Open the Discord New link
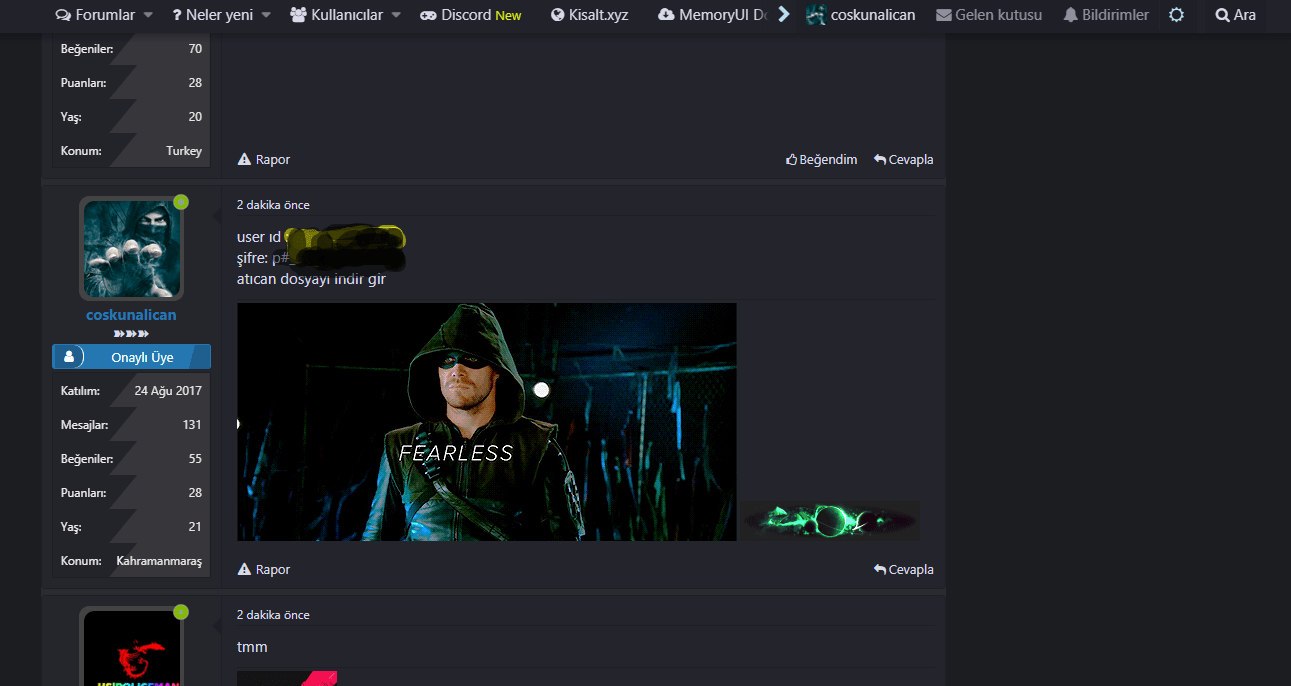The height and width of the screenshot is (686, 1291). click(470, 15)
